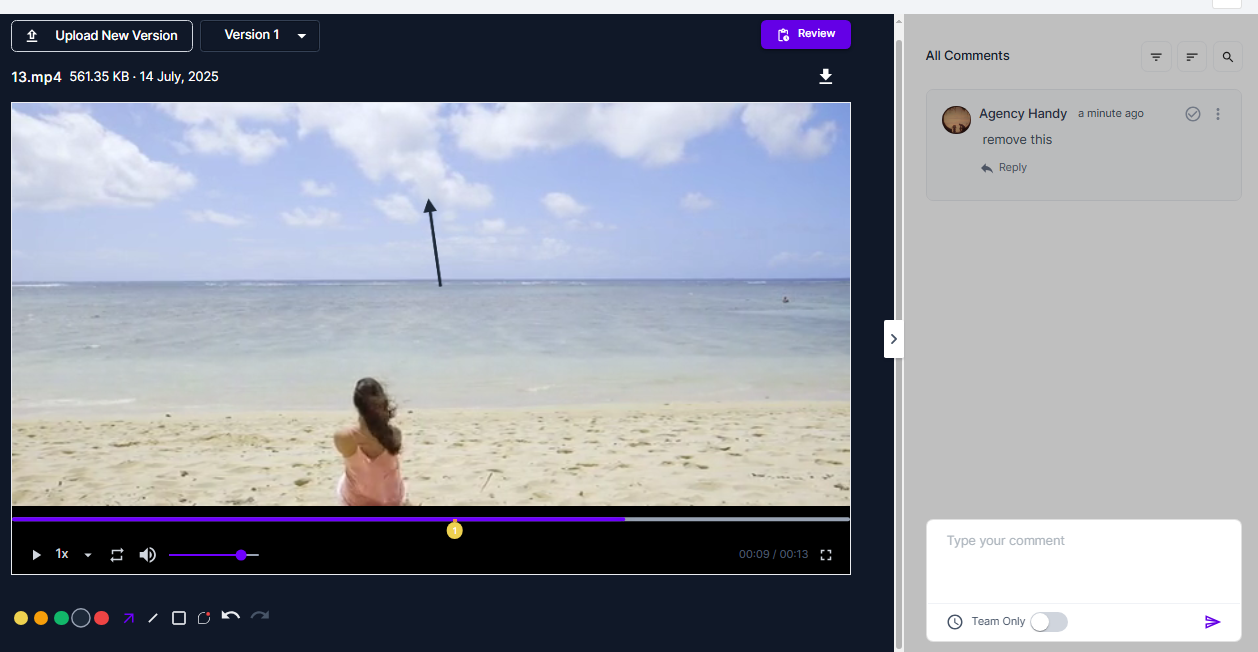Click the Upload New Version button
The width and height of the screenshot is (1258, 652).
[x=102, y=35]
